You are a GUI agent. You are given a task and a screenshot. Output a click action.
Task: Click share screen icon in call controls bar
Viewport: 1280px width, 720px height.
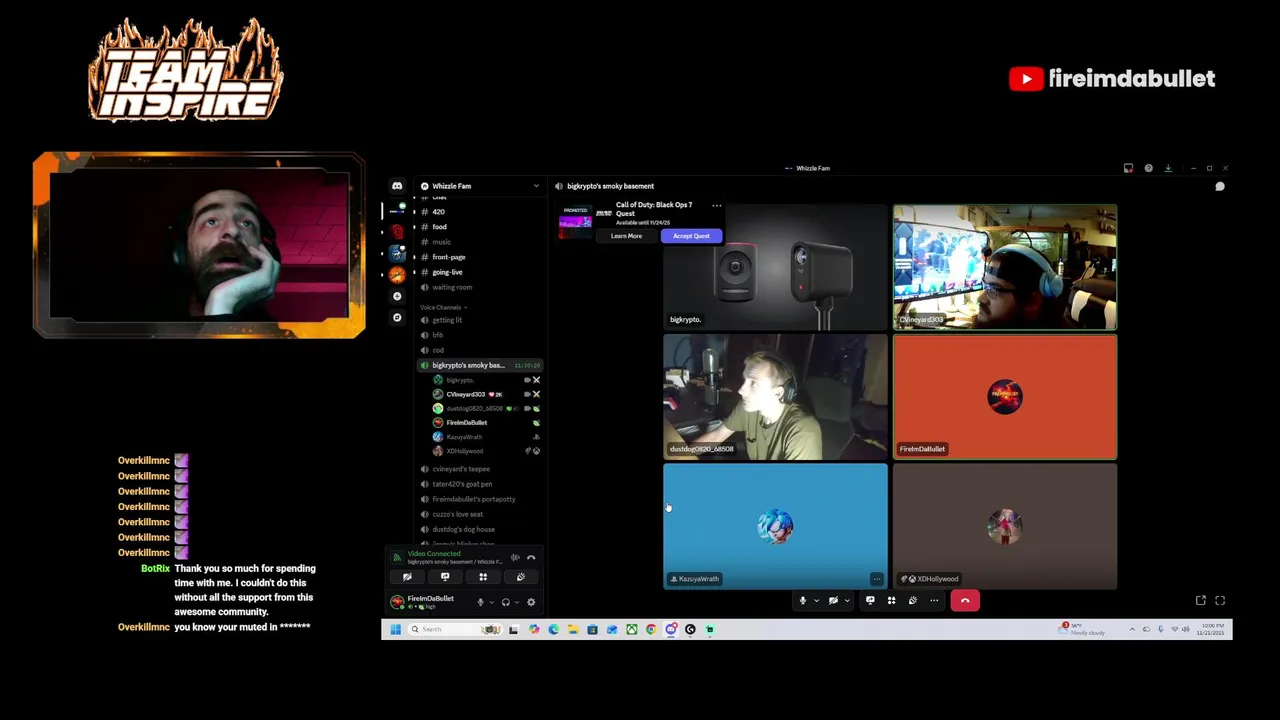pos(870,601)
